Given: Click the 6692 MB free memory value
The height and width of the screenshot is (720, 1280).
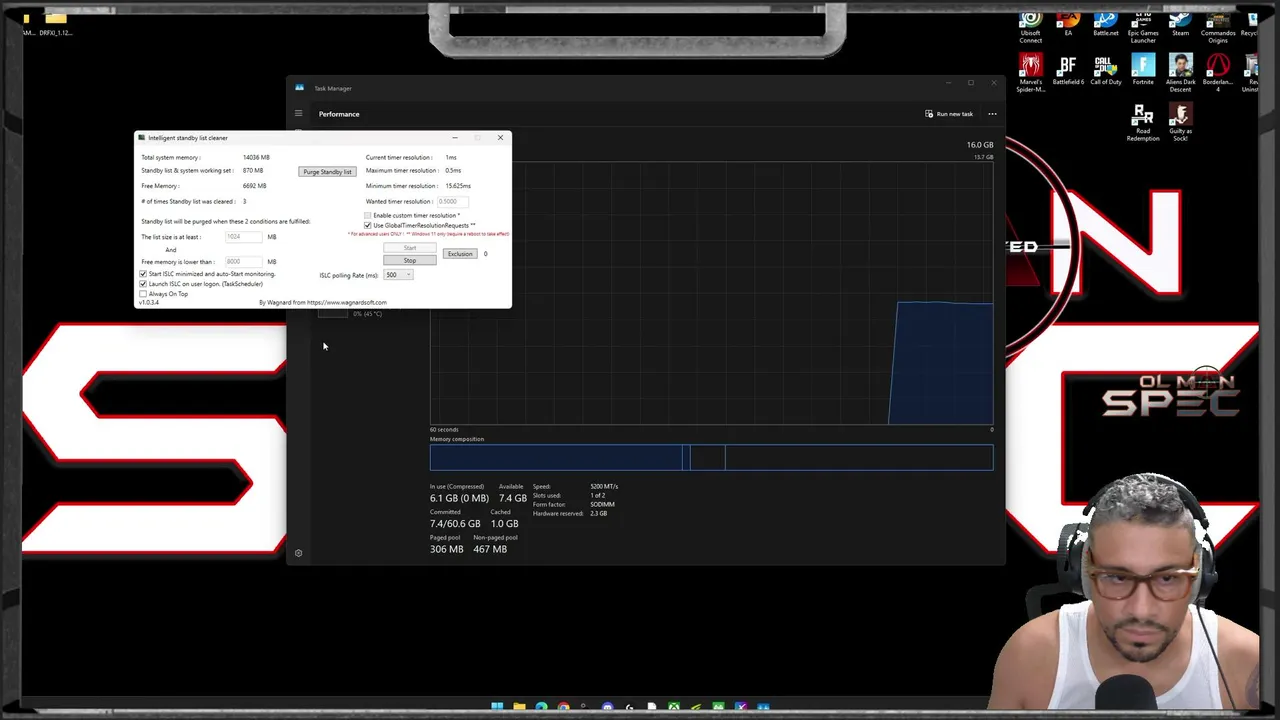Looking at the screenshot, I should point(254,186).
